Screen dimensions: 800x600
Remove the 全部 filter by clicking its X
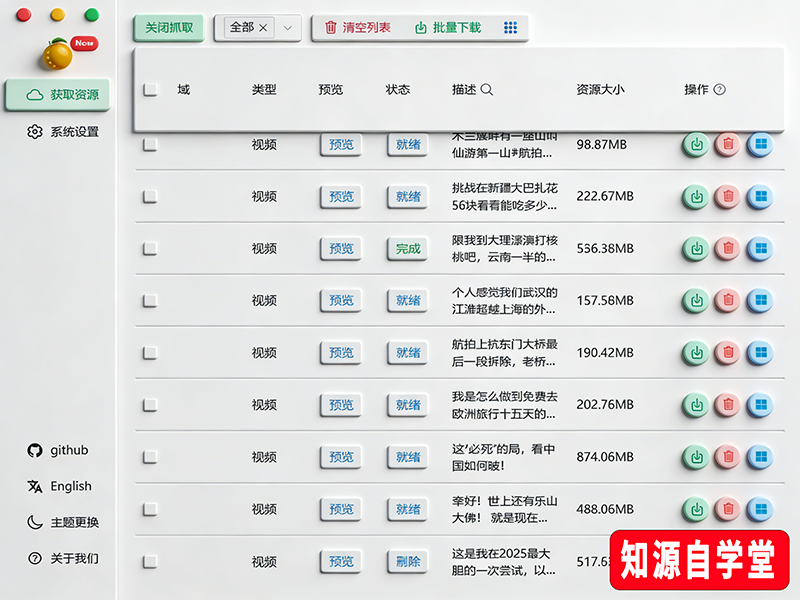(x=262, y=27)
